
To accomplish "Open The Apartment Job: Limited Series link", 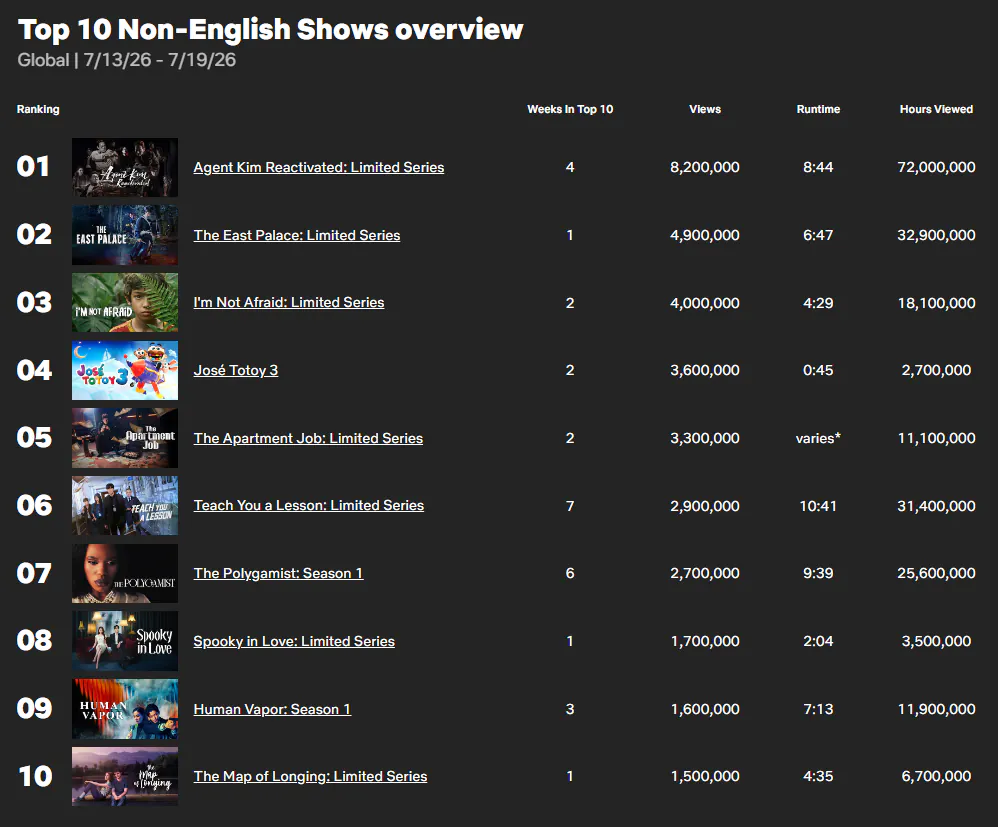I will pos(308,438).
